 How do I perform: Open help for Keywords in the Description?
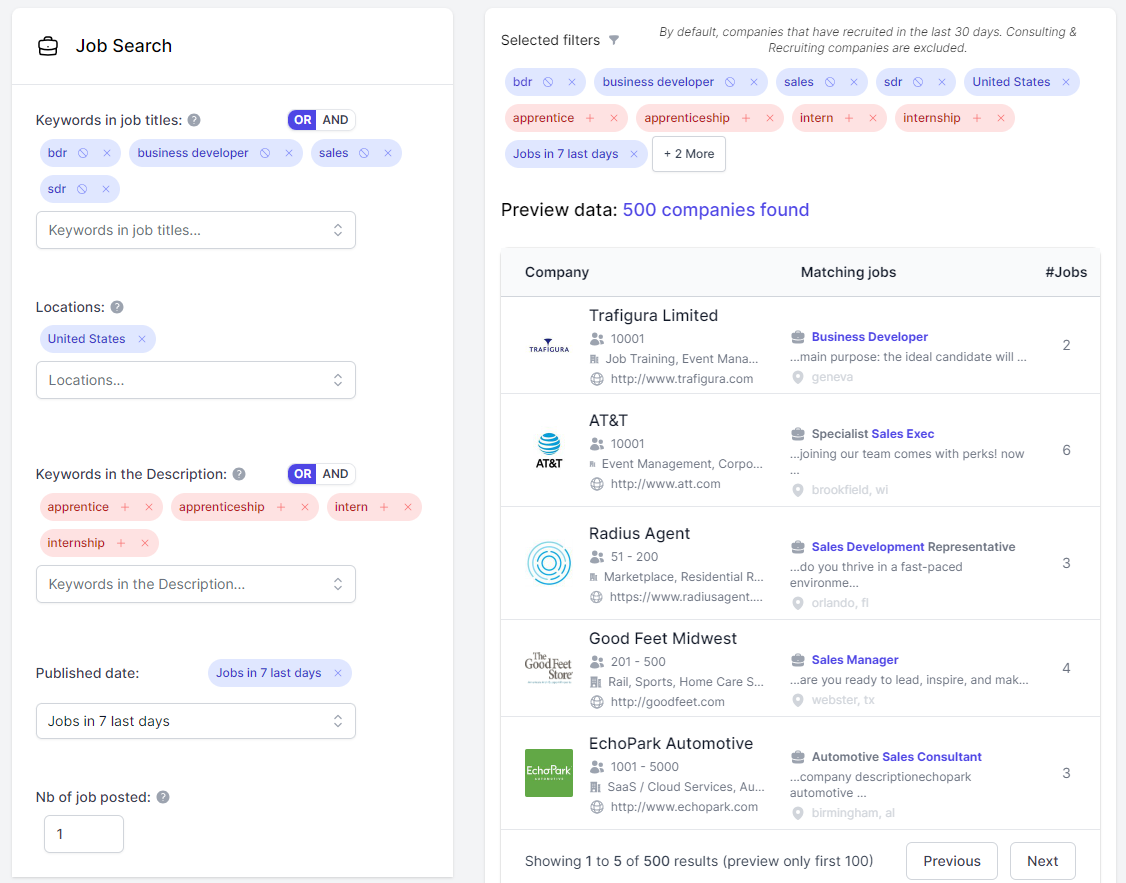pos(239,474)
